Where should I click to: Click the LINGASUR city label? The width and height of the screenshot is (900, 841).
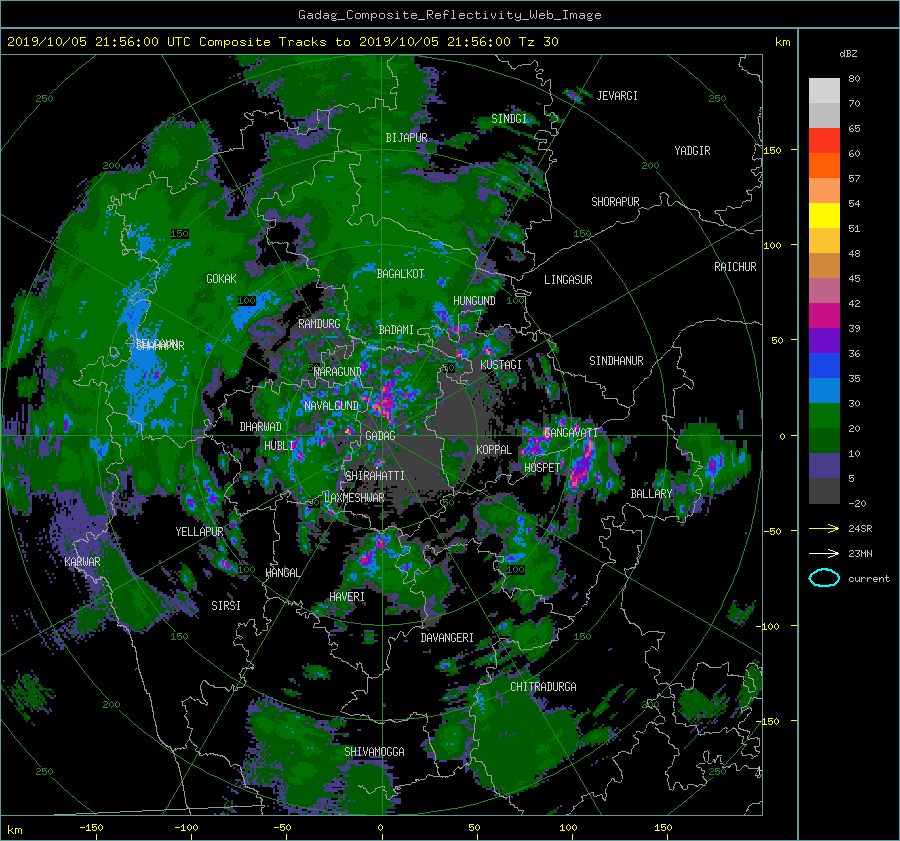coord(568,280)
